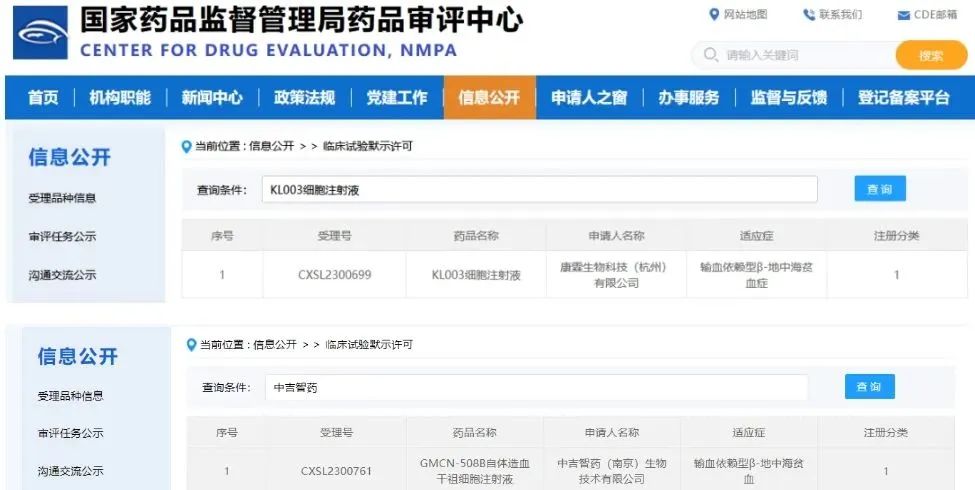
Task: Click applicant 中吉智药（南京）生物技术有限公司
Action: 612,471
